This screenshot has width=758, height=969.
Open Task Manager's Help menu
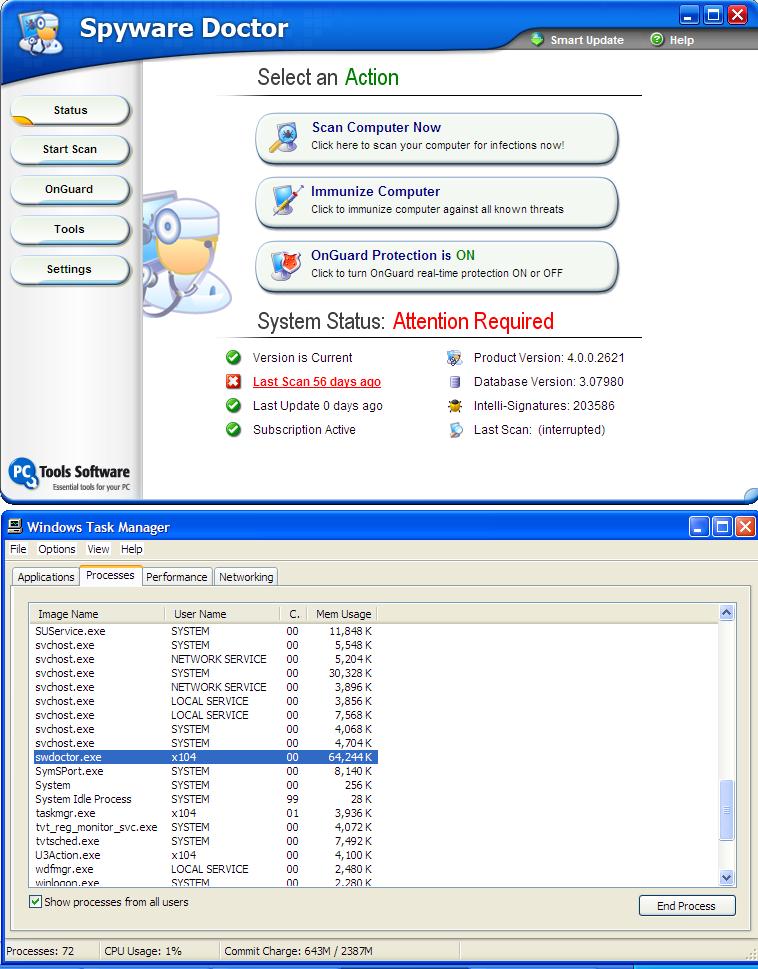pyautogui.click(x=132, y=549)
